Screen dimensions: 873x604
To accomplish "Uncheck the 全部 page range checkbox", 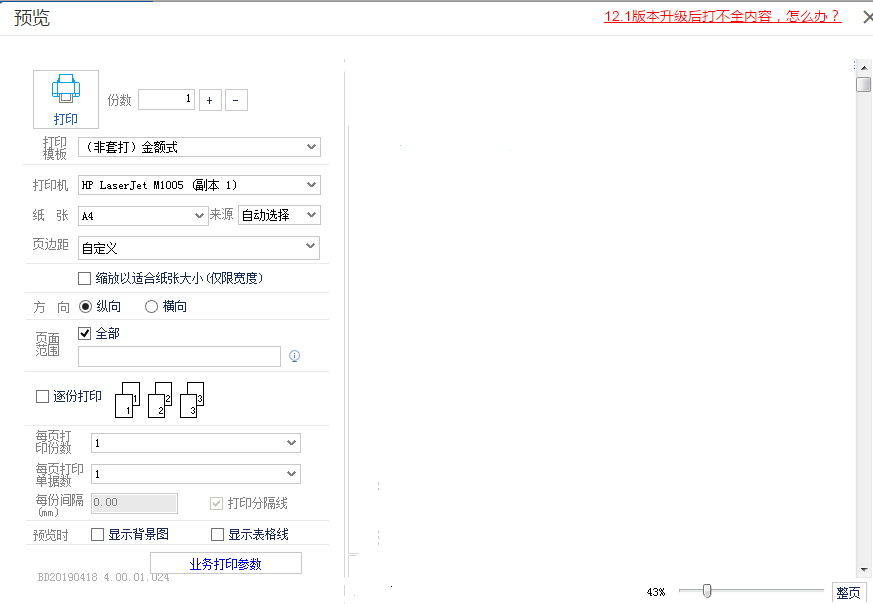I will point(84,334).
